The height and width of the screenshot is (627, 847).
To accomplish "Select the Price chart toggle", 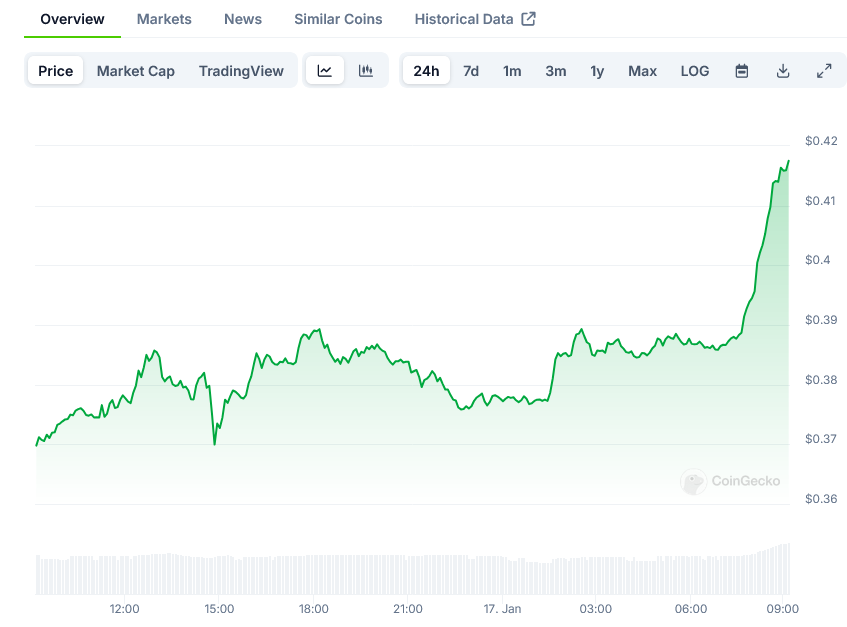I will pos(56,71).
